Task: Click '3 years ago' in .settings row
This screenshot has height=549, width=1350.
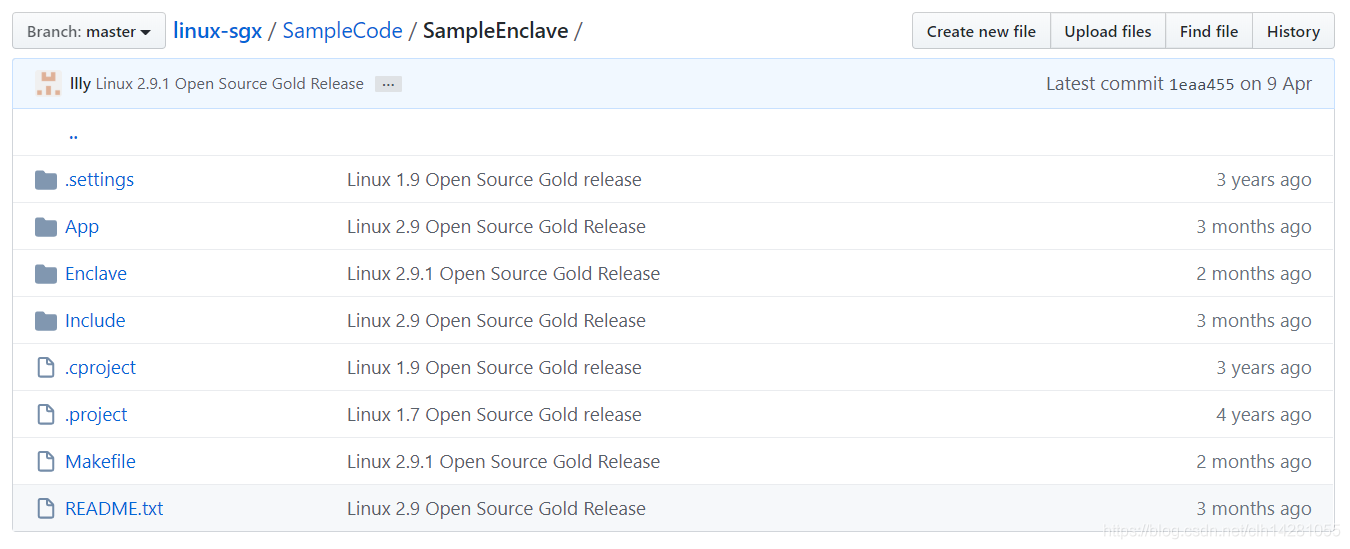Action: (1263, 180)
